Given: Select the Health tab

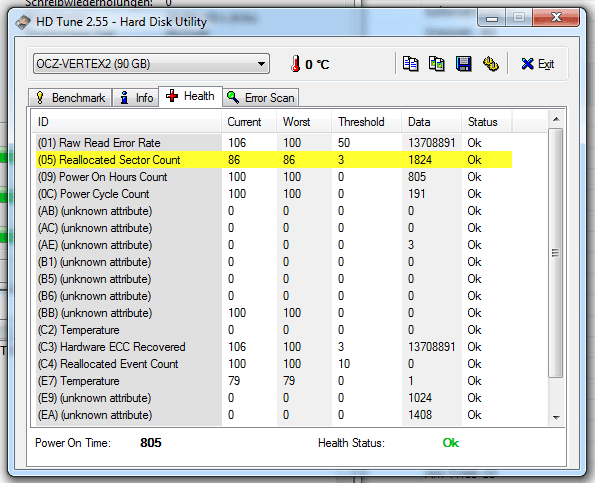Looking at the screenshot, I should 190,96.
